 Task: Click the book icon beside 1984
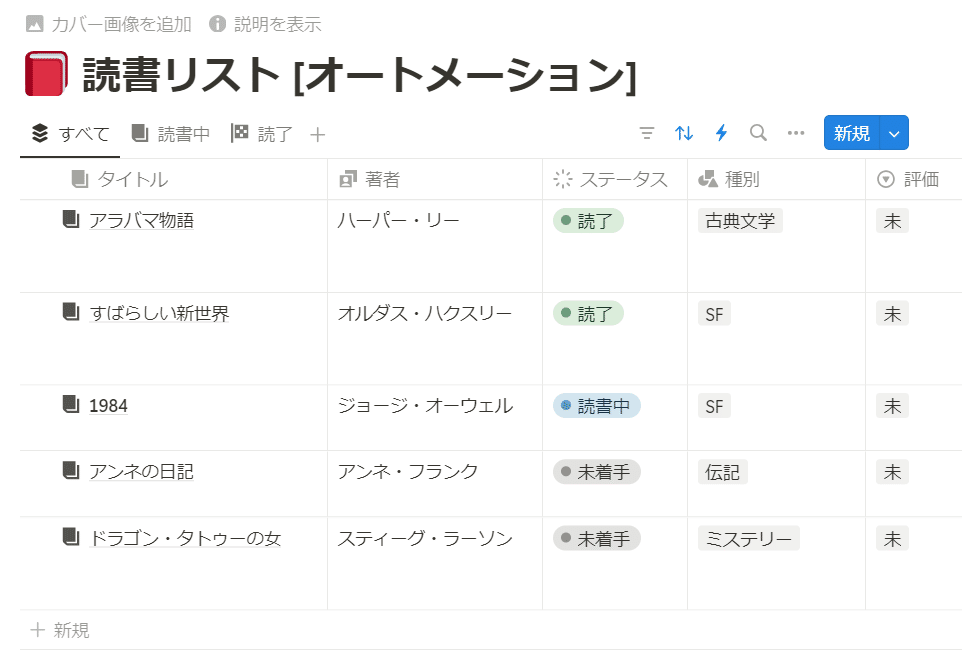[71, 405]
